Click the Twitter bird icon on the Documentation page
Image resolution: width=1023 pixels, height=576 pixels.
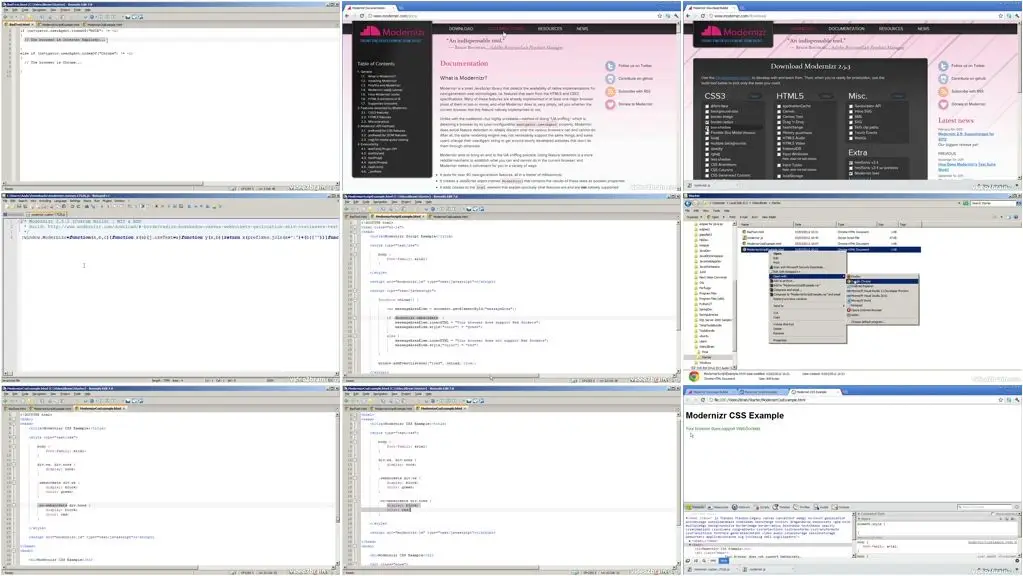point(610,66)
